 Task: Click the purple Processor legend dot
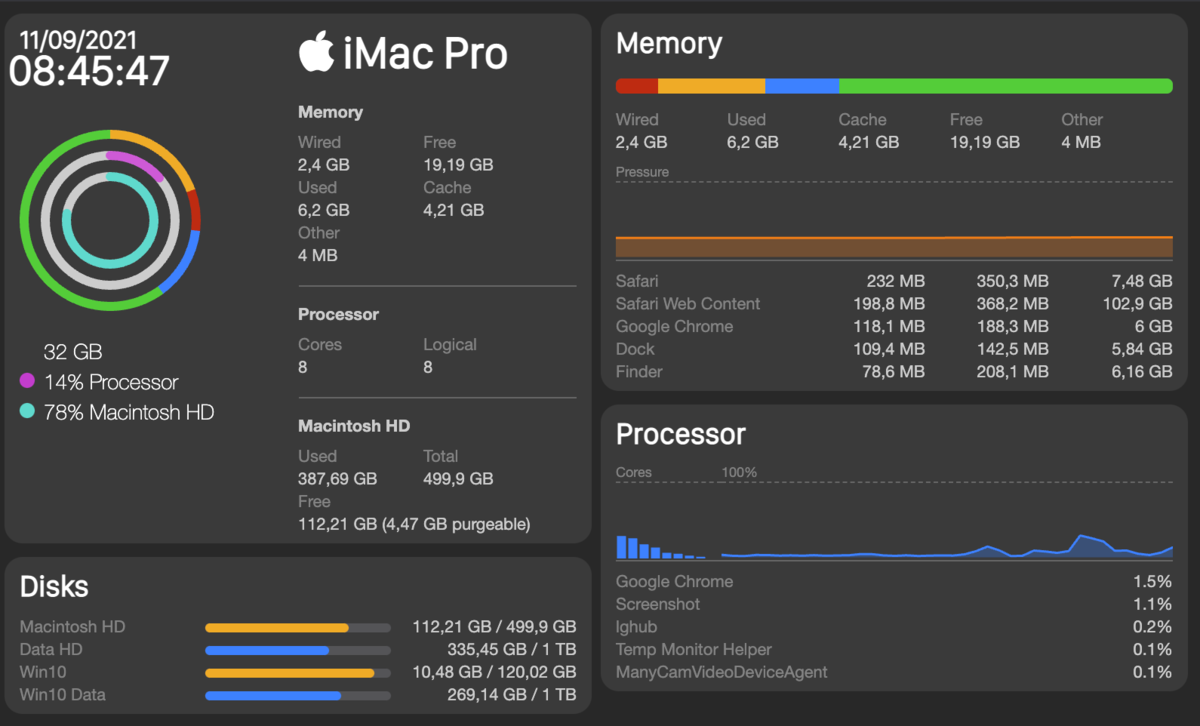pyautogui.click(x=27, y=381)
